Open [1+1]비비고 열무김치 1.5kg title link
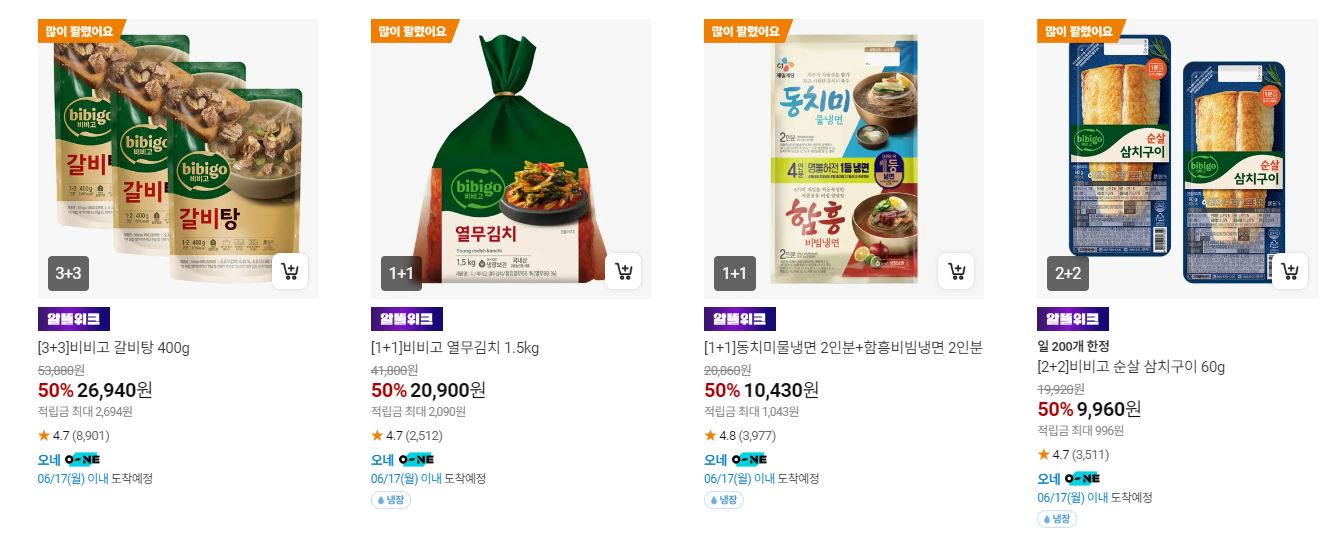The height and width of the screenshot is (541, 1327). (455, 348)
